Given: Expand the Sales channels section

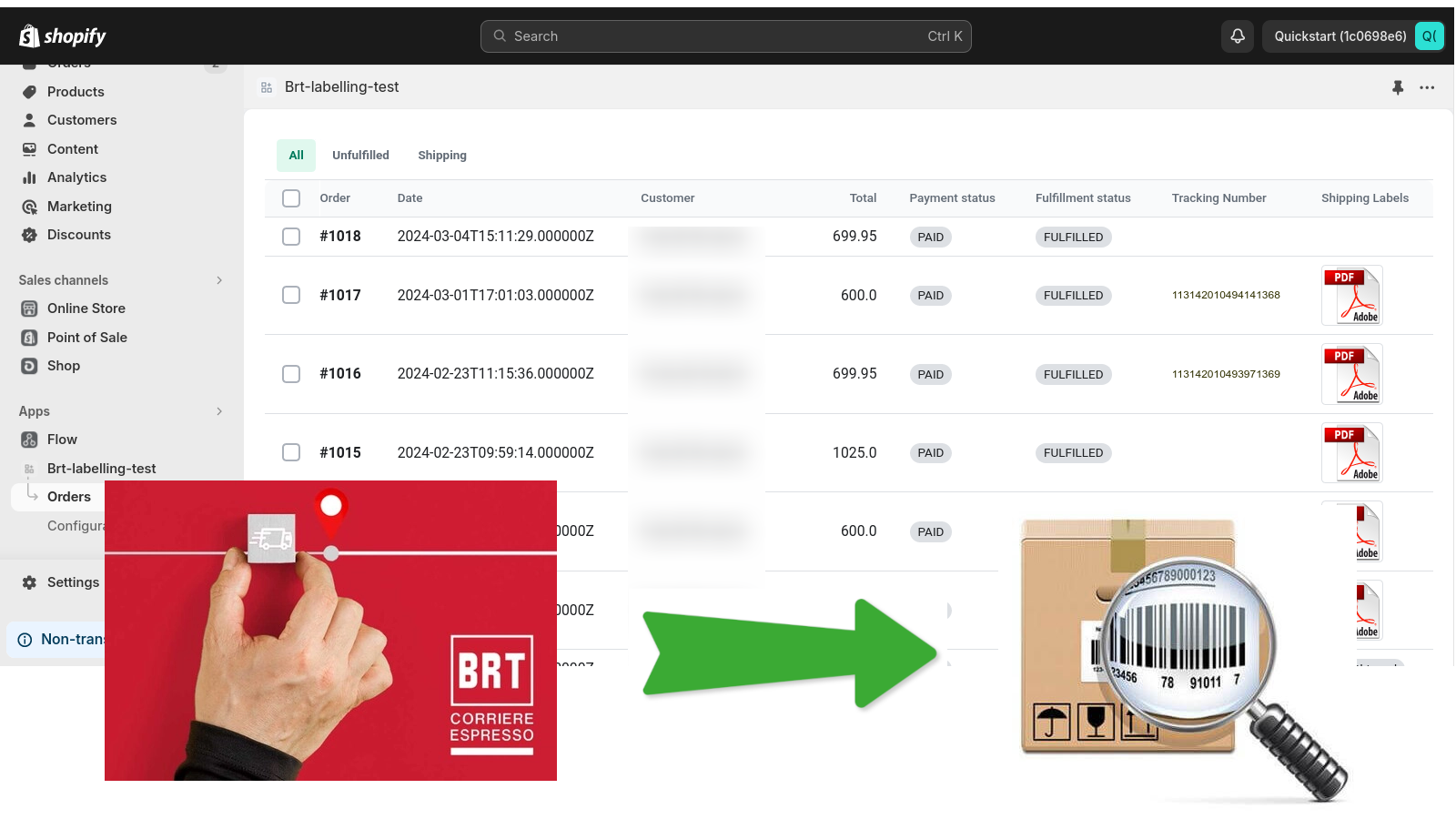Looking at the screenshot, I should [218, 280].
